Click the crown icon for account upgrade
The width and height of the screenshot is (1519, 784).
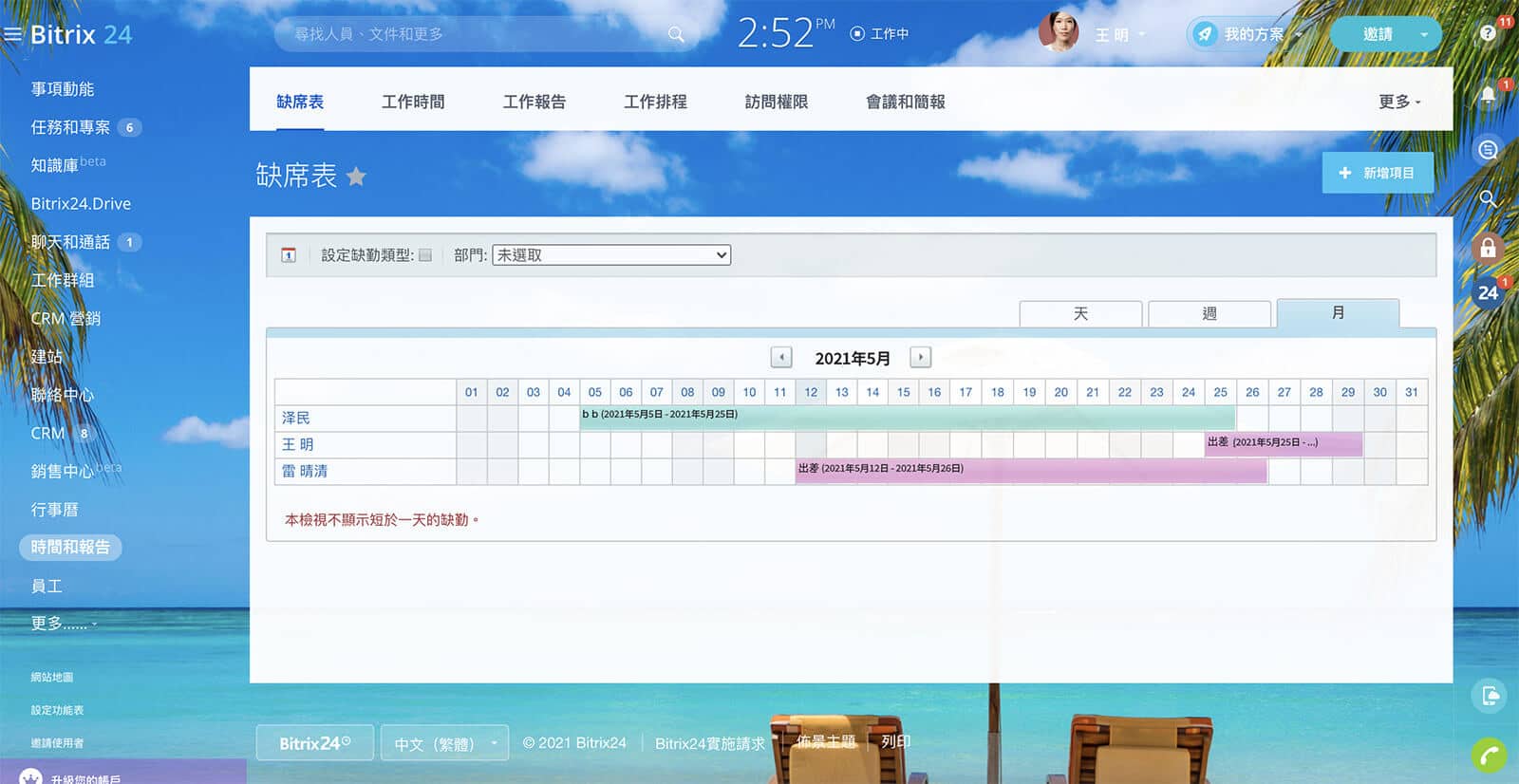pos(31,778)
